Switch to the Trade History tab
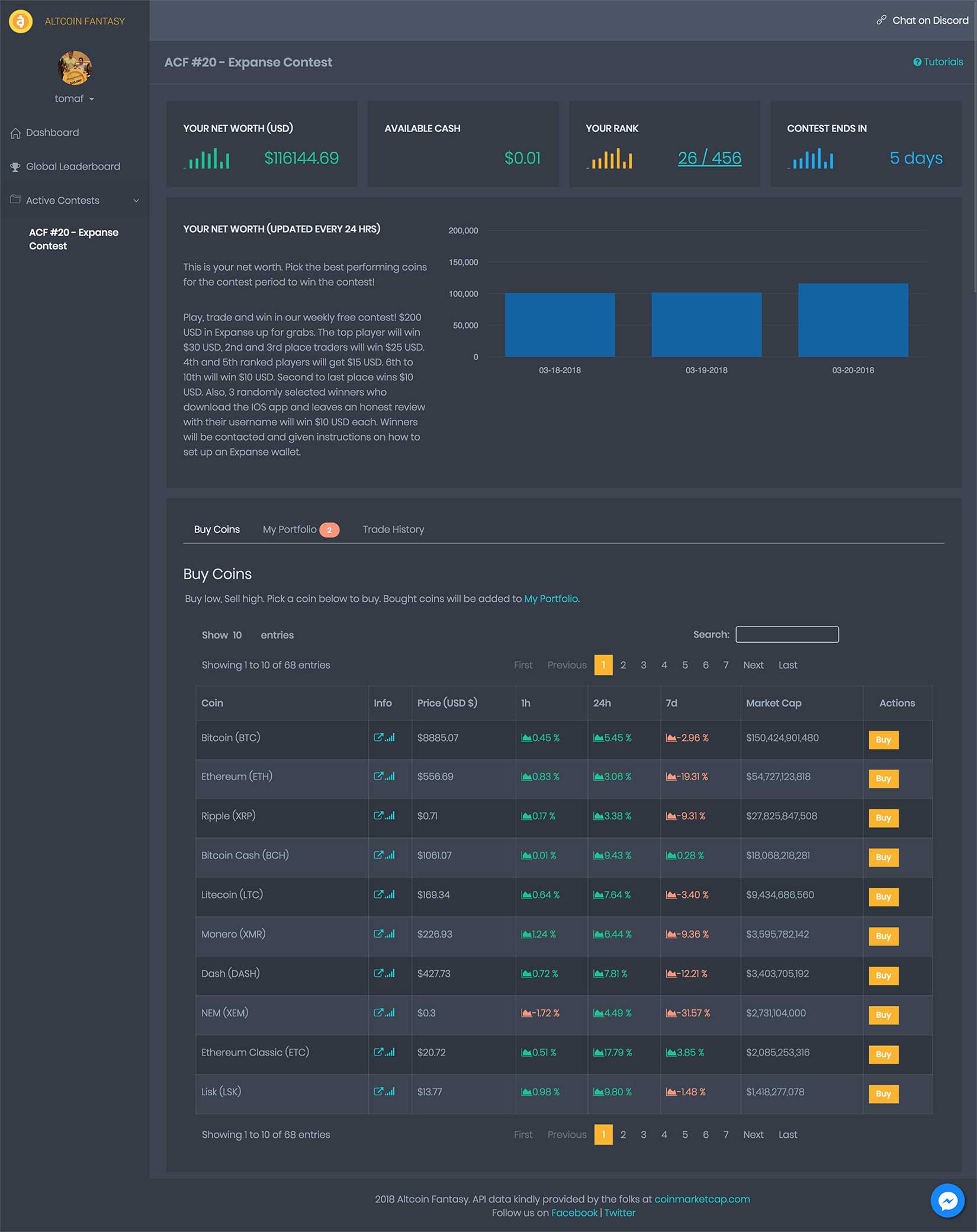This screenshot has height=1232, width=977. [x=393, y=530]
